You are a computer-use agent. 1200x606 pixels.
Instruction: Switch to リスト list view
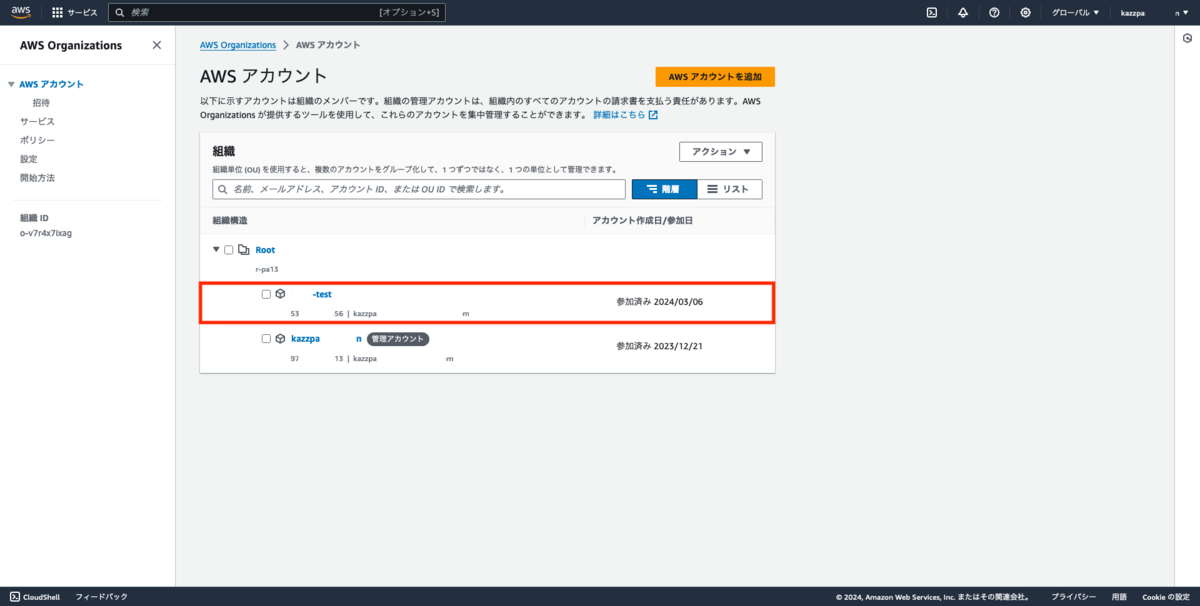729,189
